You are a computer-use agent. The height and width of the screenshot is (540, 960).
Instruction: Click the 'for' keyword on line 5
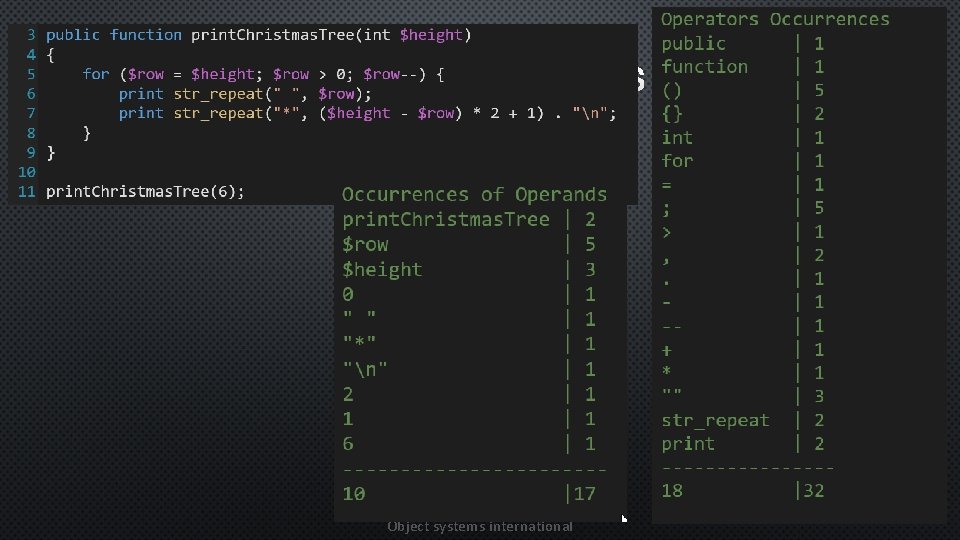tap(96, 74)
